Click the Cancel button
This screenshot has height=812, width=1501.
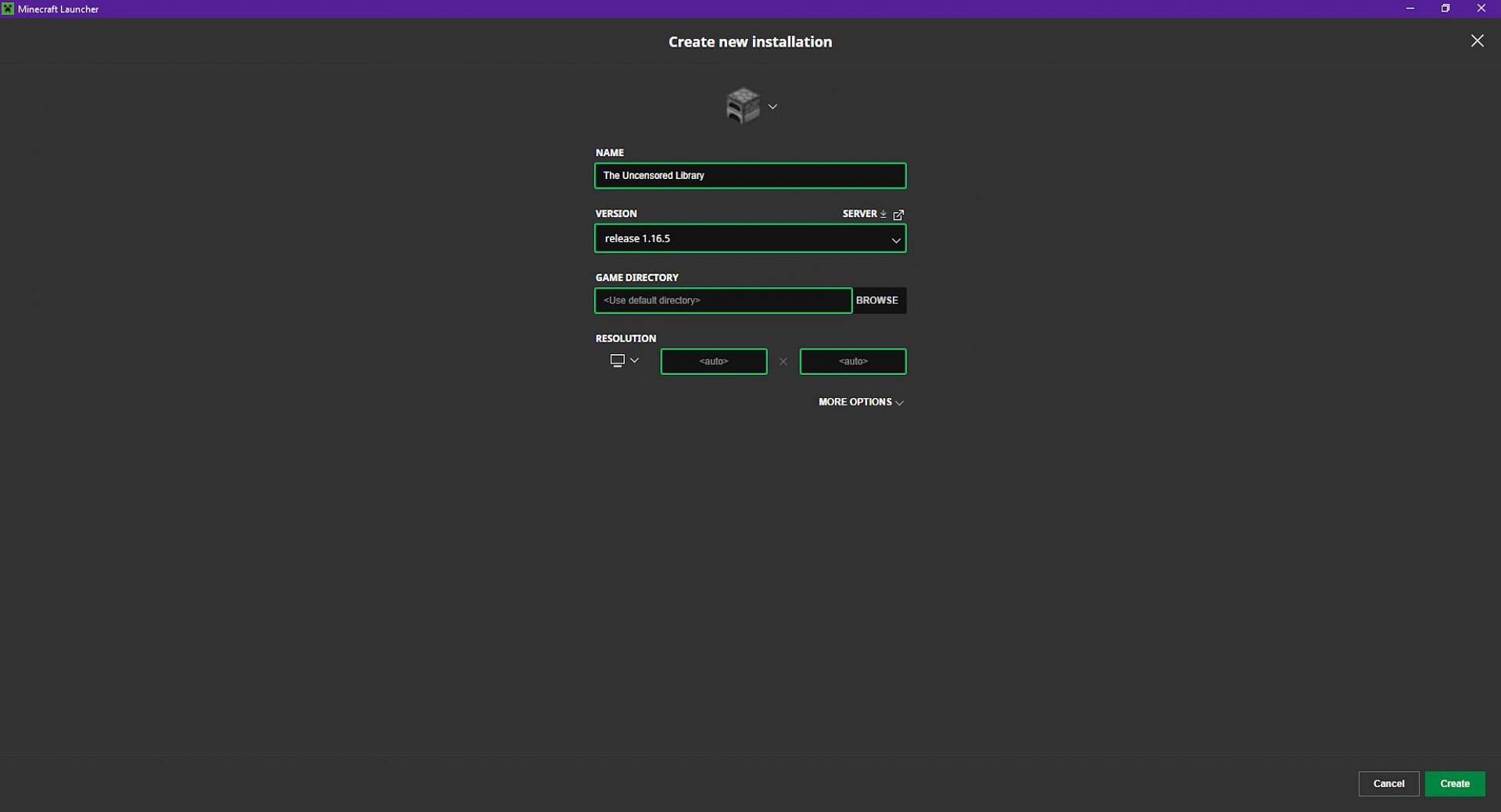tap(1388, 783)
